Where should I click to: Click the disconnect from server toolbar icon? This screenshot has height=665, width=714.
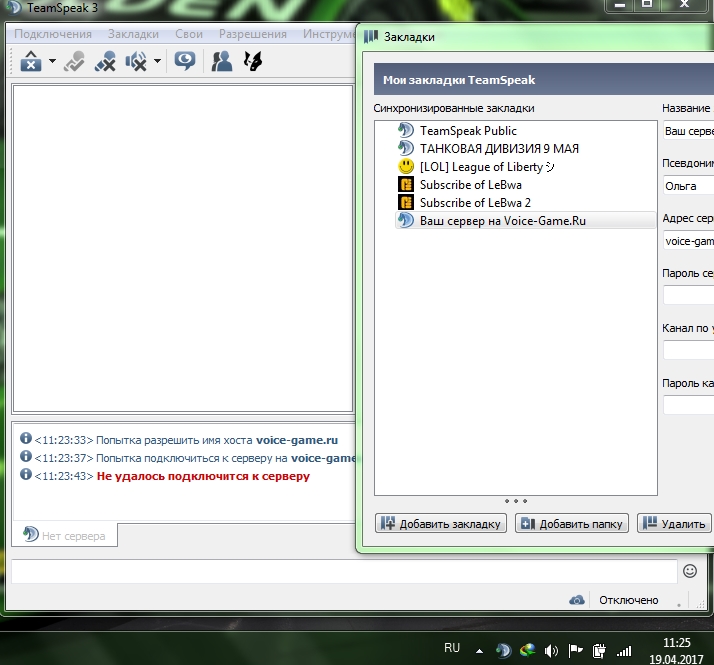coord(31,61)
